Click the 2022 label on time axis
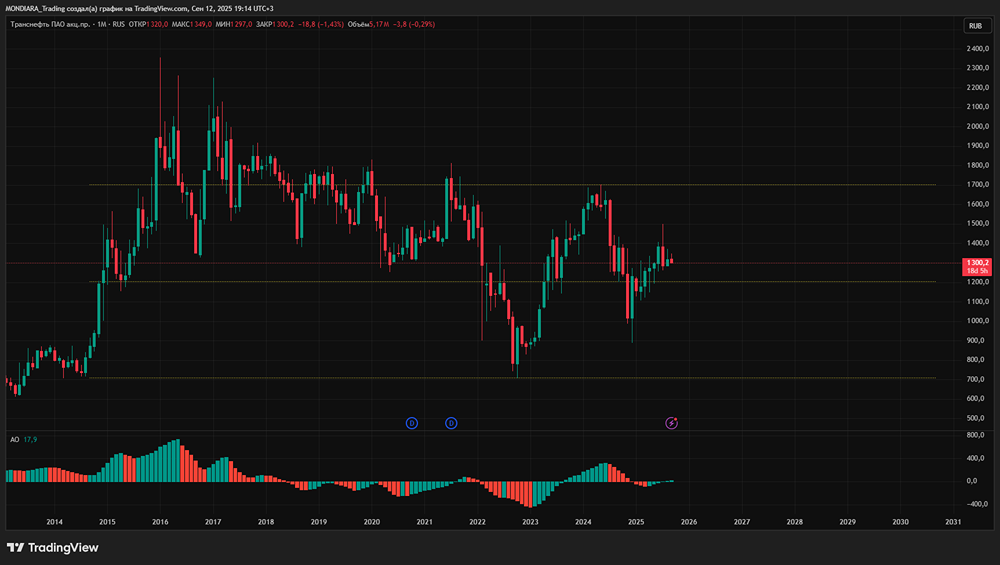 coord(478,522)
